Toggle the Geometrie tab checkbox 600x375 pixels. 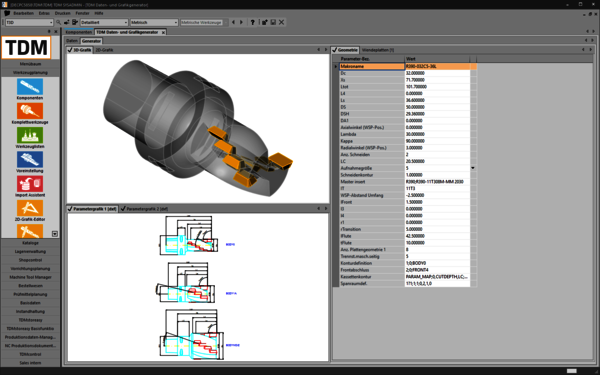pyautogui.click(x=334, y=50)
